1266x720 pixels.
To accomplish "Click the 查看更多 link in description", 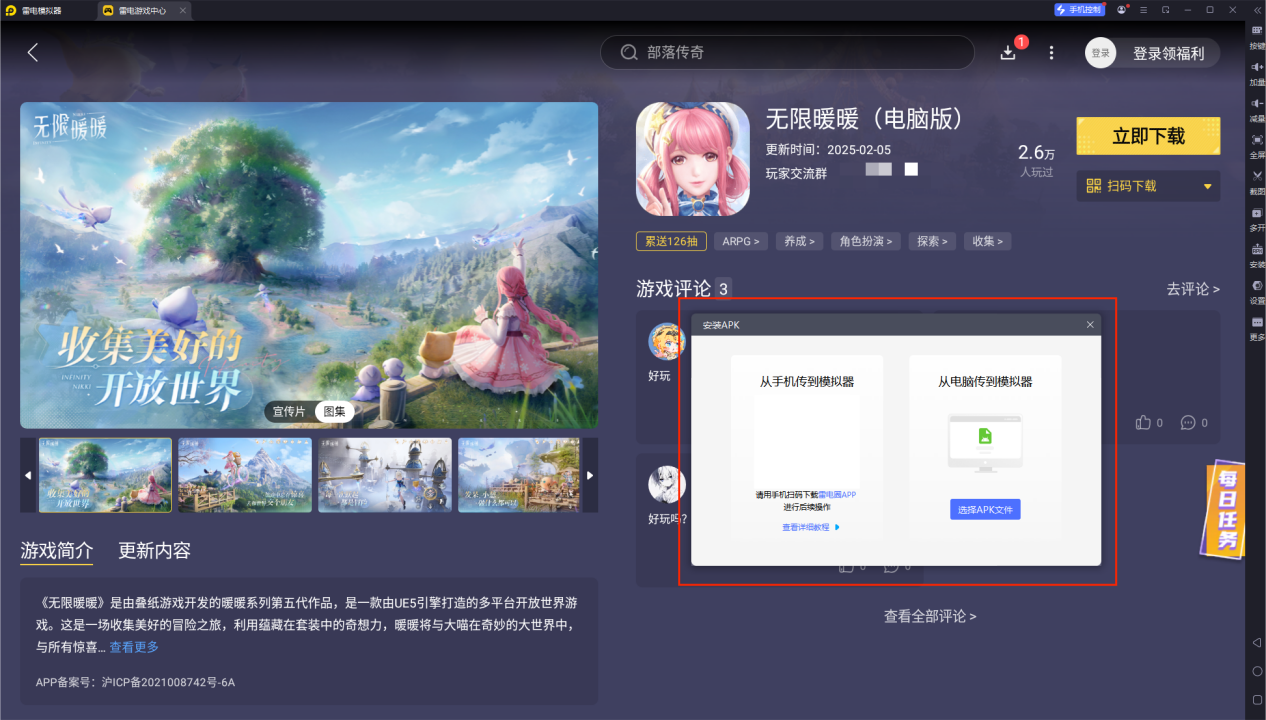I will click(134, 647).
